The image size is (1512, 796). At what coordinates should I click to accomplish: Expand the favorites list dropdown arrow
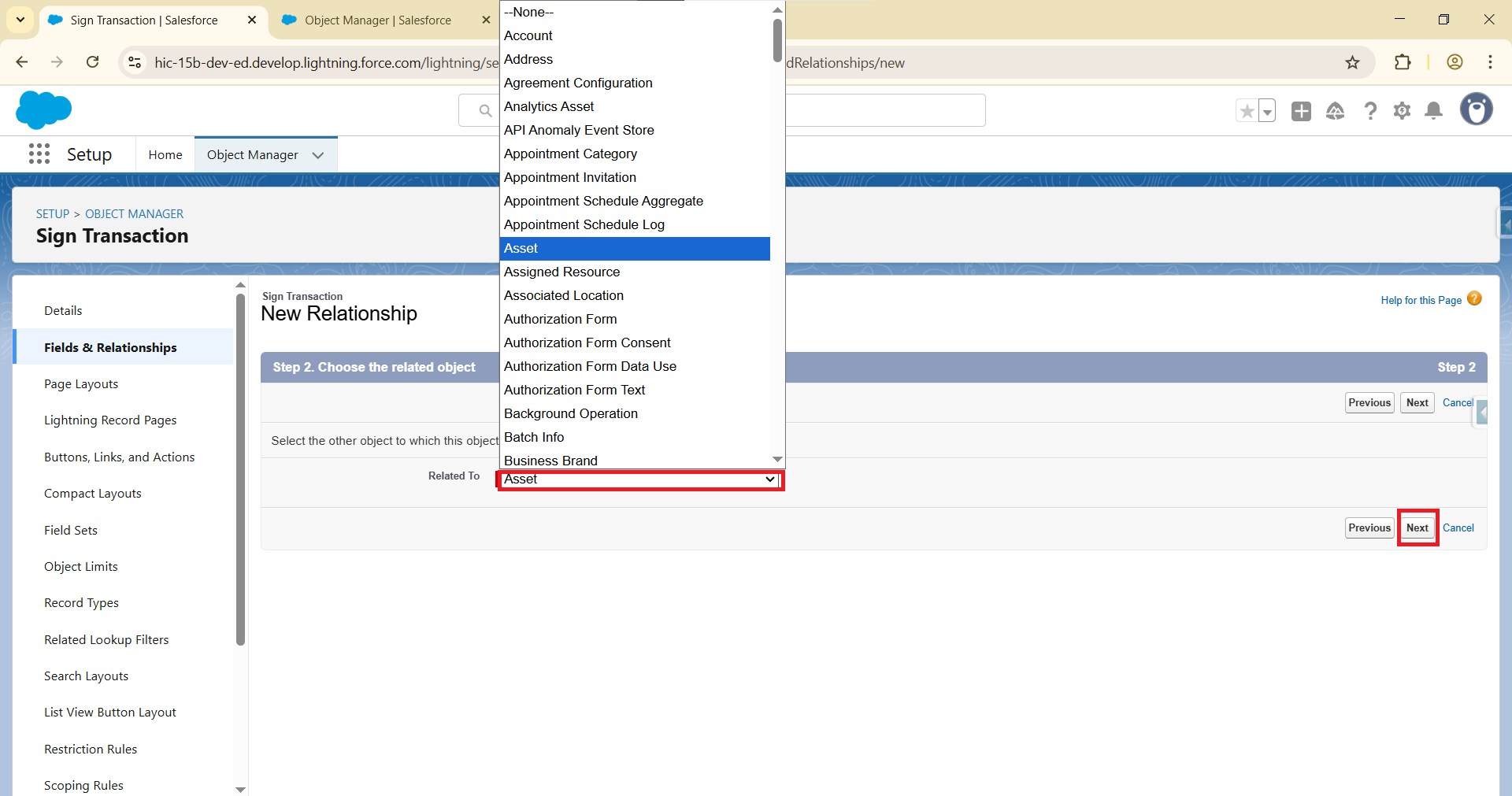[x=1267, y=111]
